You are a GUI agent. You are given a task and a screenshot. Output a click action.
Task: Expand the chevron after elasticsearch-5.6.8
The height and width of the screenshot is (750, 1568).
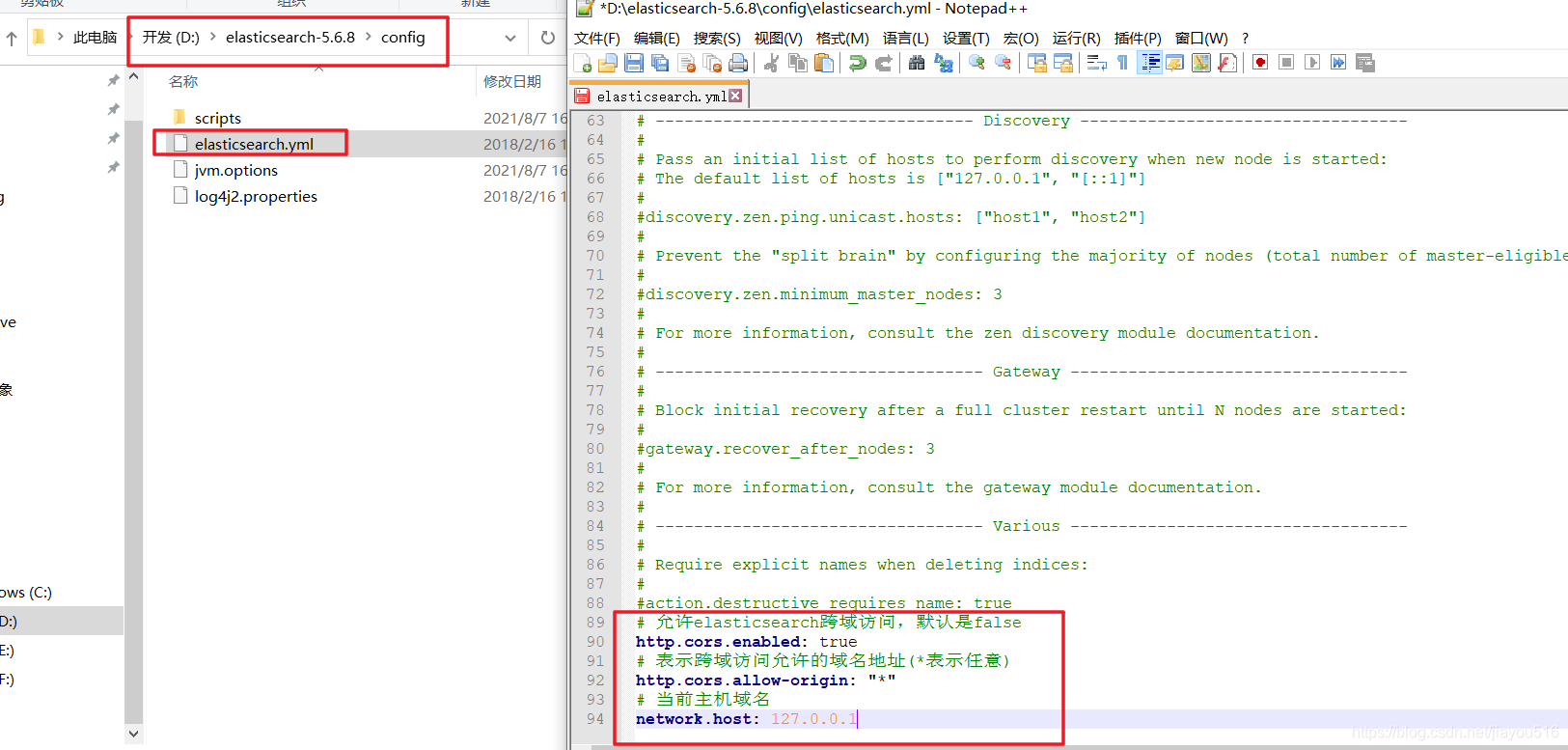[x=369, y=38]
